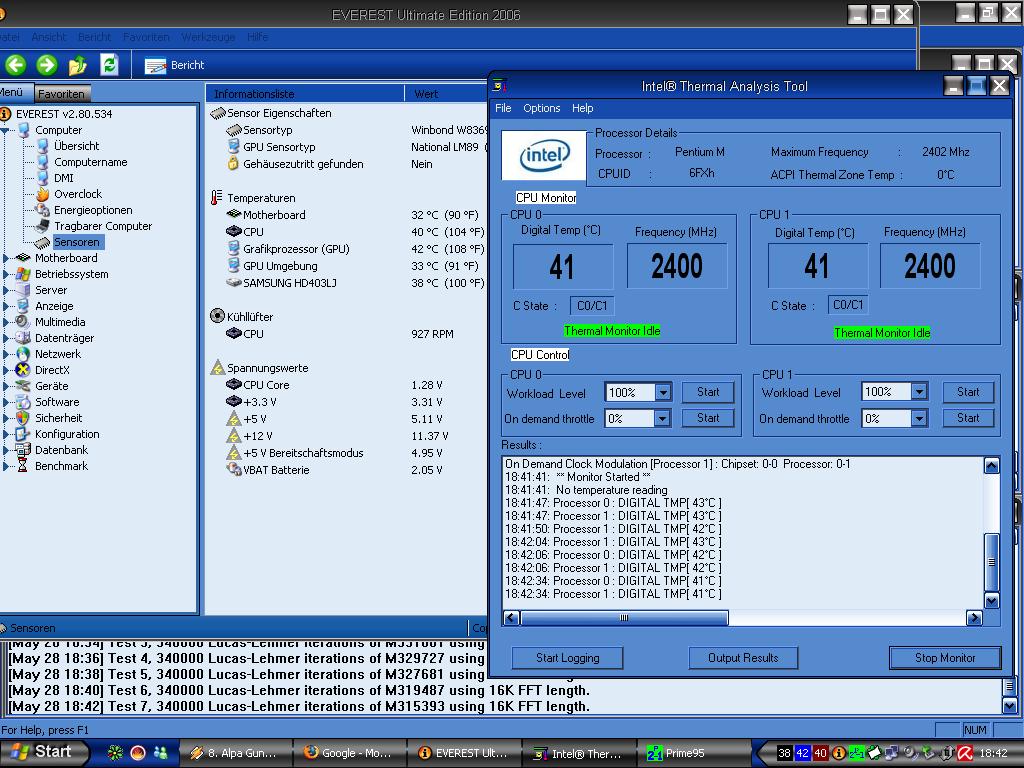Click Start for CPU 0 Workload Level

(x=708, y=392)
